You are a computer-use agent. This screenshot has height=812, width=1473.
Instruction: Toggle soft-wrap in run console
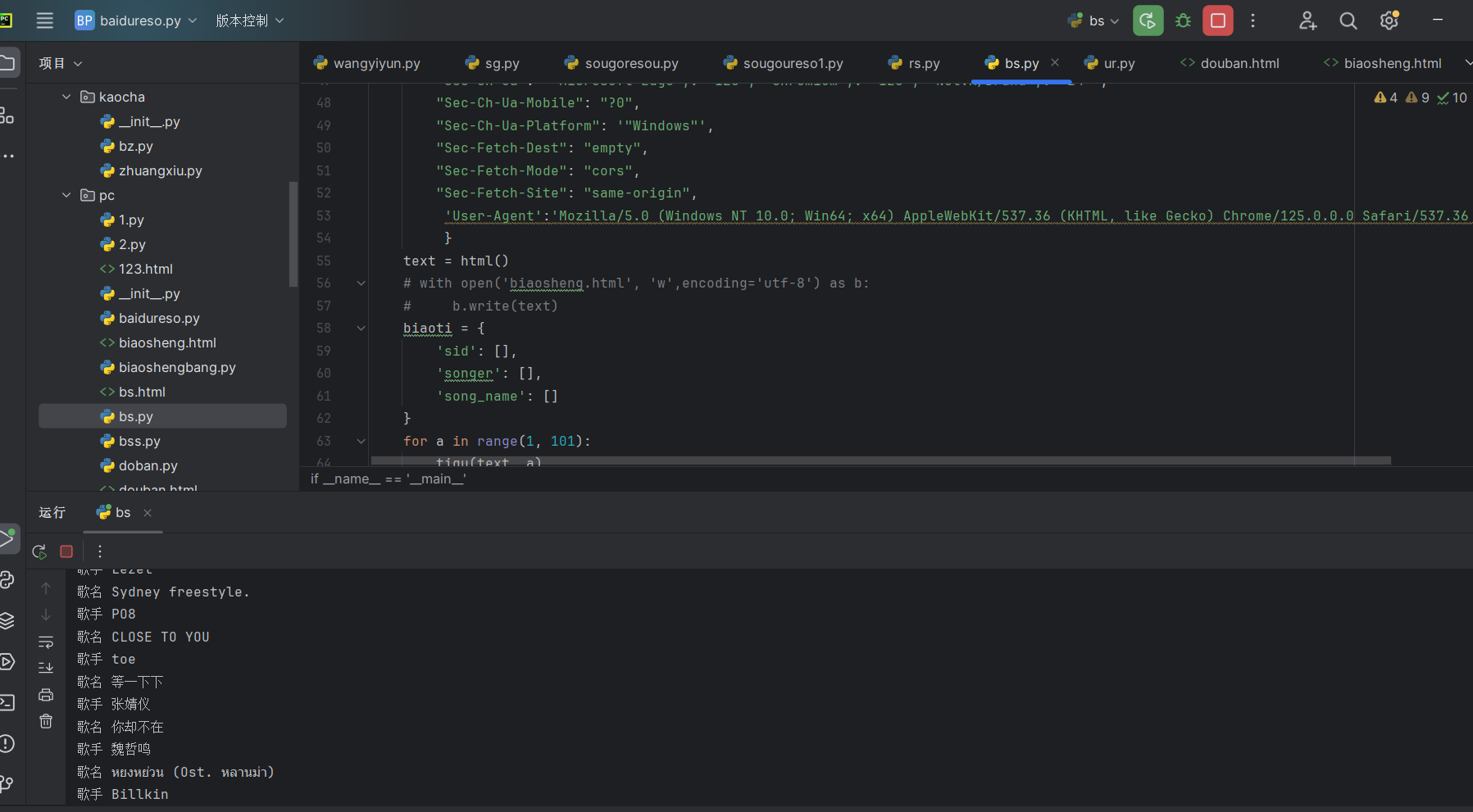[46, 642]
